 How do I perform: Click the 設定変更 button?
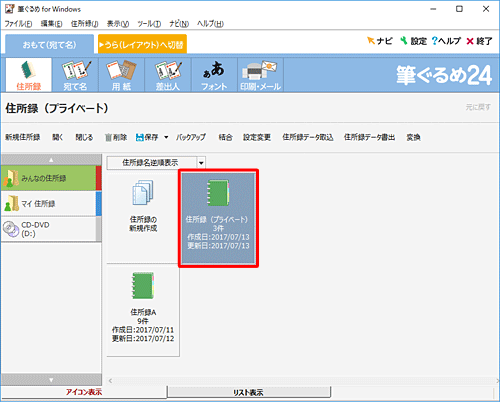tap(257, 137)
